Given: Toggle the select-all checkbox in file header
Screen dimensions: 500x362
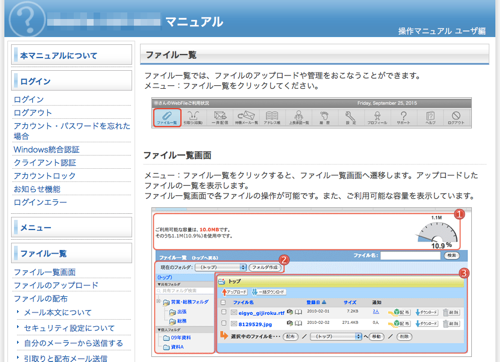Looking at the screenshot, I should 224,302.
